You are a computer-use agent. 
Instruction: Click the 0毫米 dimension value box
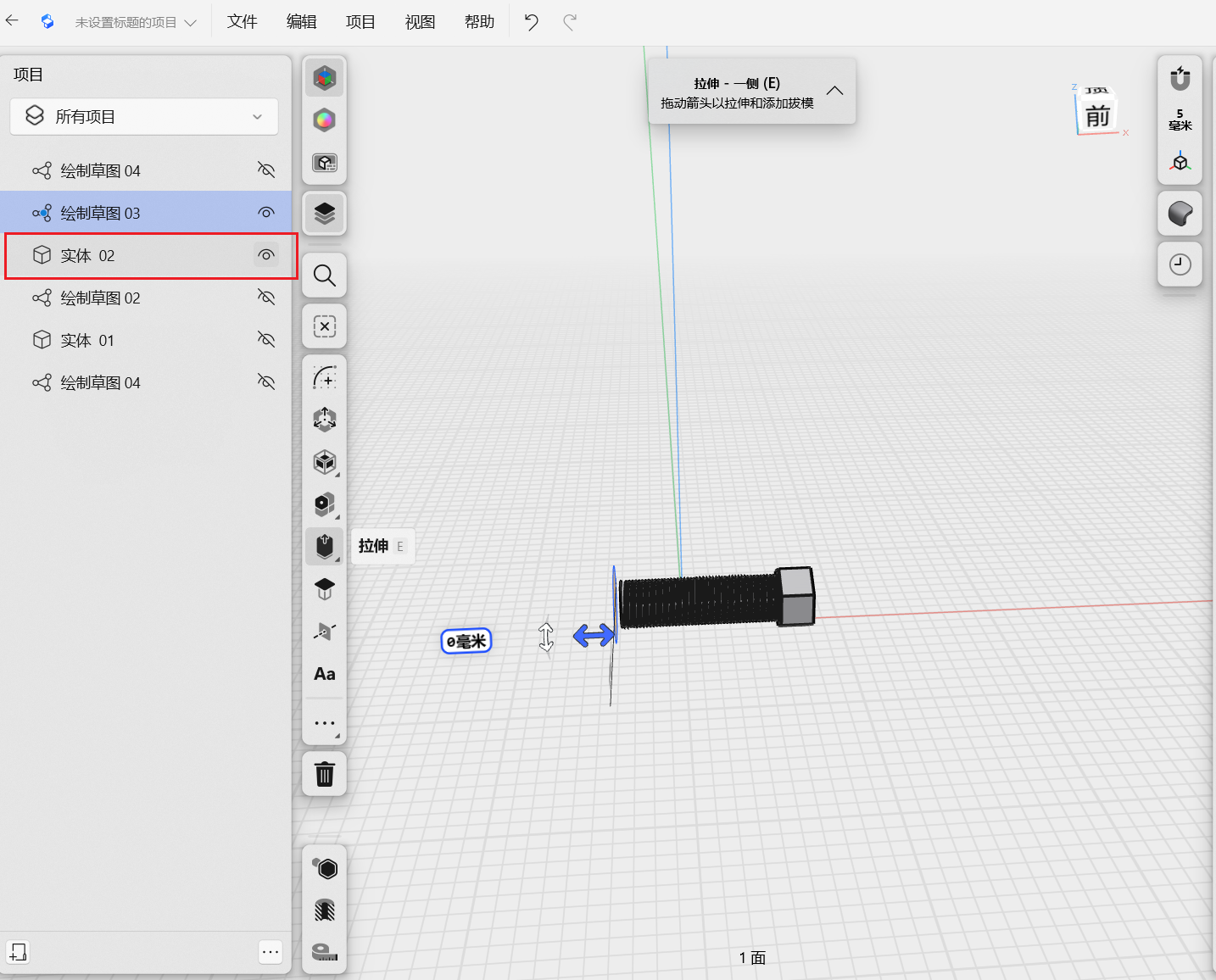coord(466,642)
